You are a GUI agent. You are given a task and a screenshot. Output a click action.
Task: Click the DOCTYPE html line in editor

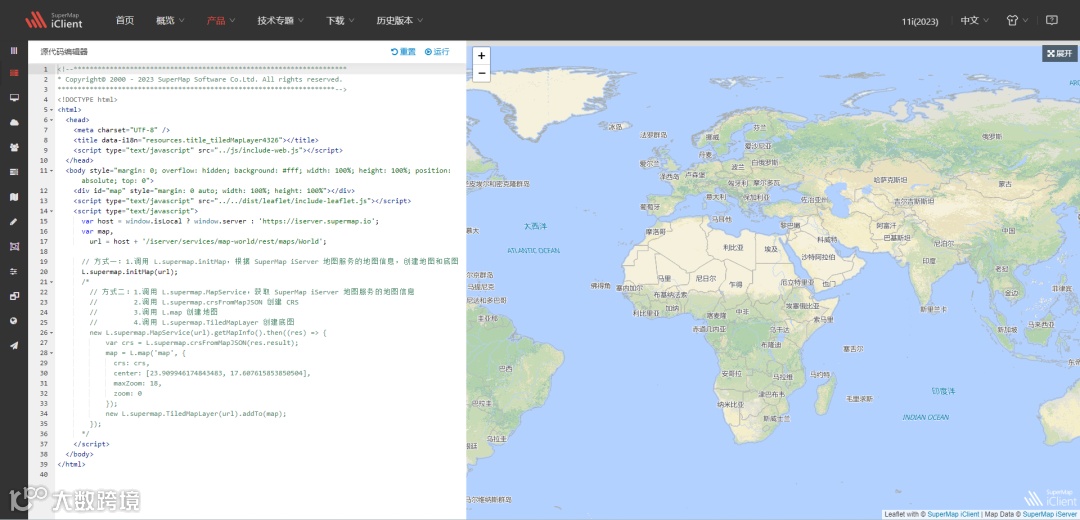87,99
